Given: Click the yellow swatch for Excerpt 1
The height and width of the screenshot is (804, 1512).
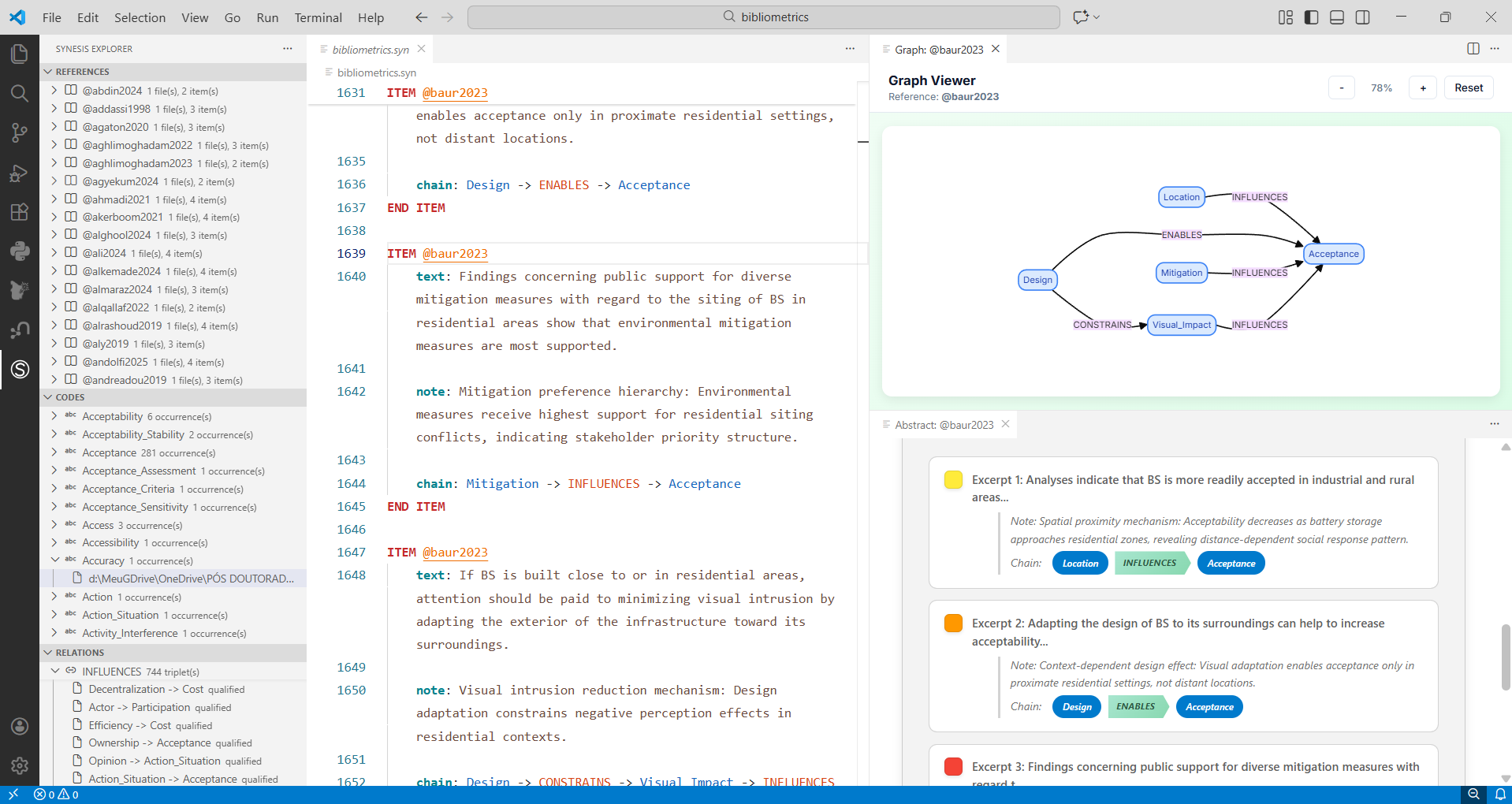Looking at the screenshot, I should 953,480.
